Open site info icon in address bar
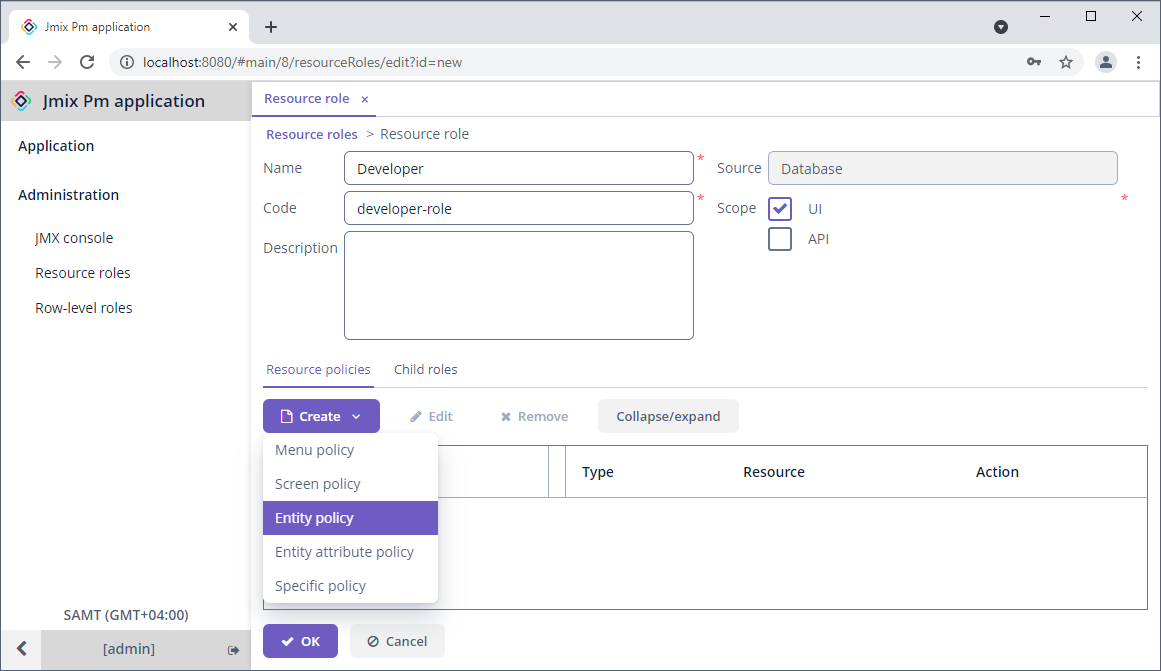The image size is (1161, 671). click(x=127, y=62)
